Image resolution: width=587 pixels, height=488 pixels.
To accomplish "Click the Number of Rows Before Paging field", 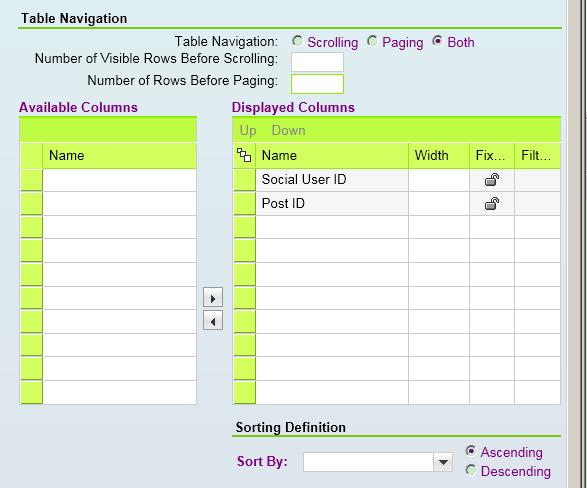I will click(317, 84).
